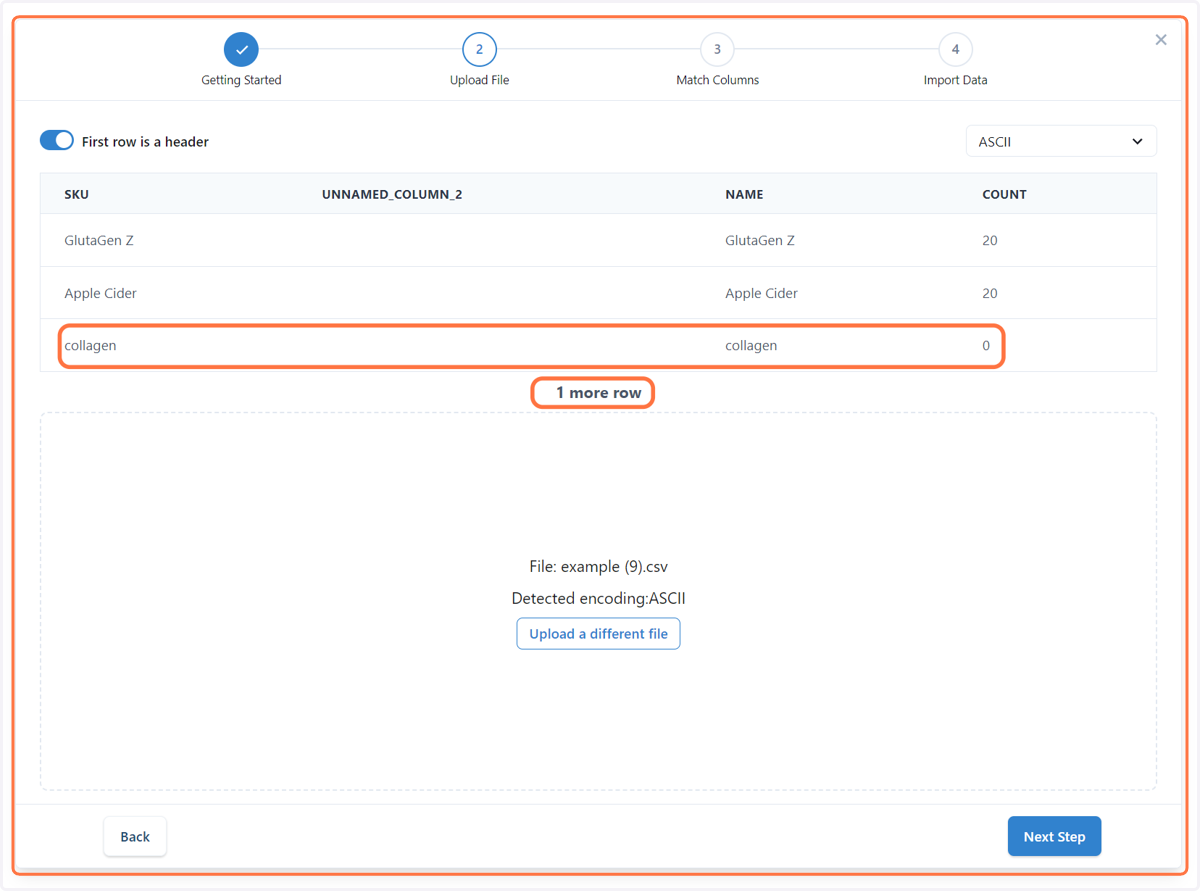The width and height of the screenshot is (1200, 891).
Task: Click the SKU column header
Action: tap(77, 194)
